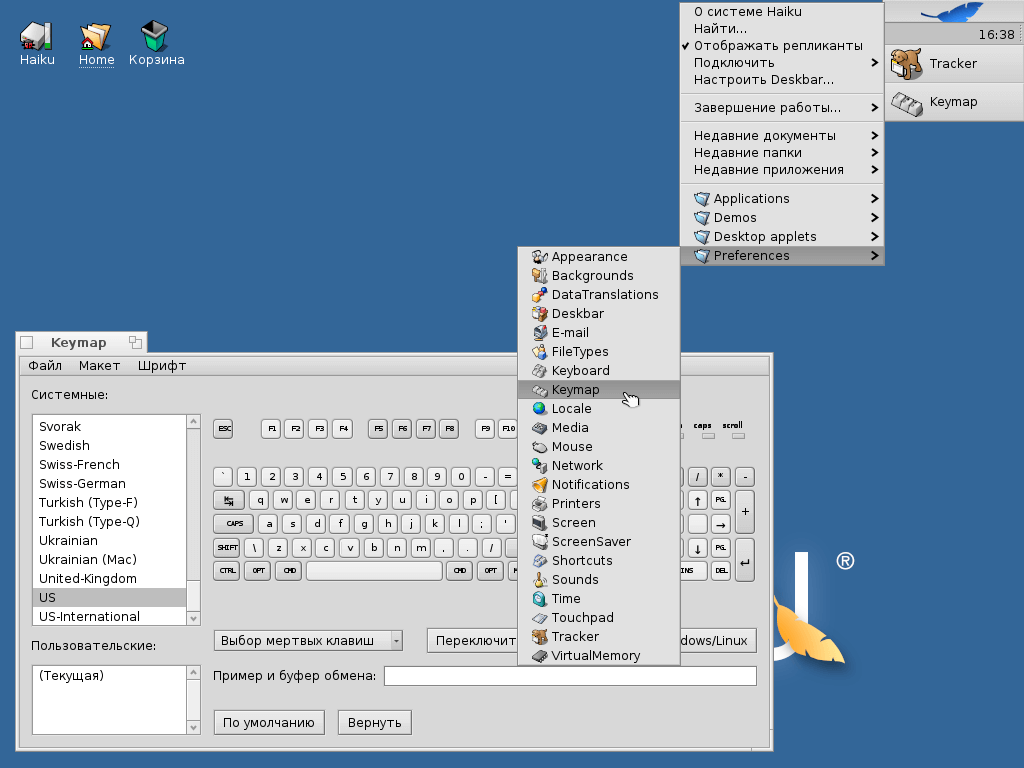The image size is (1024, 768).
Task: Open the Файл menu in Keymap
Action: point(45,366)
